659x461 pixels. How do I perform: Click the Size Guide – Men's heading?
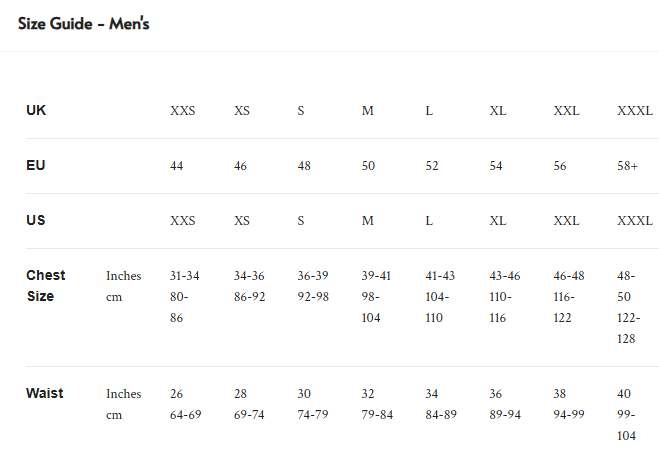tap(83, 24)
